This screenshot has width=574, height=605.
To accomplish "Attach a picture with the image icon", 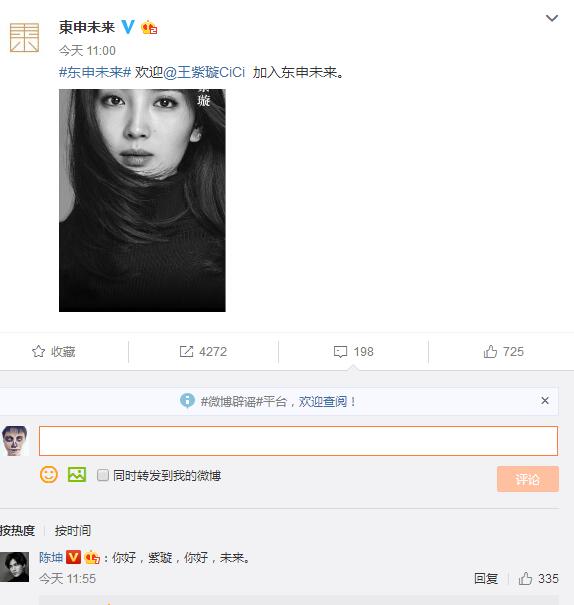I will 77,475.
